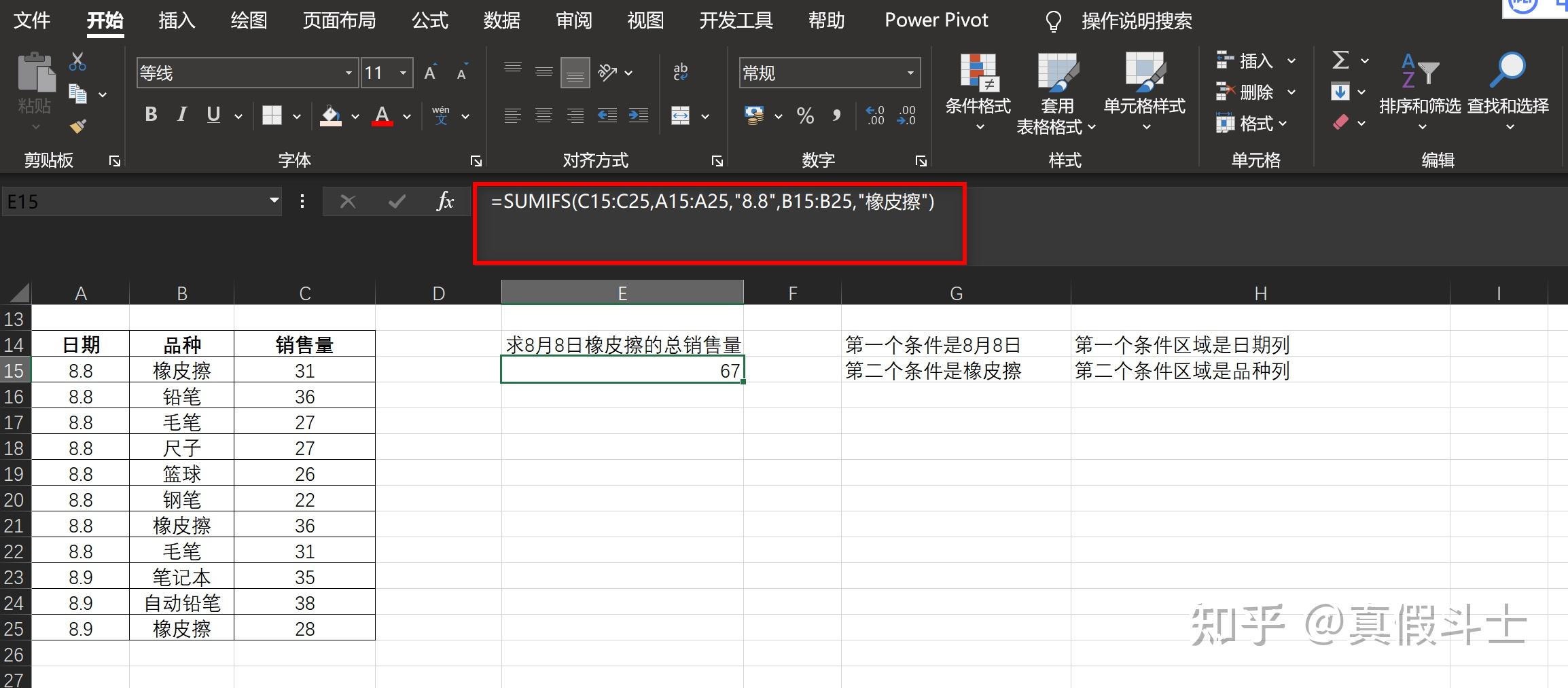Apply cell borders icon
This screenshot has height=688, width=1568.
272,115
